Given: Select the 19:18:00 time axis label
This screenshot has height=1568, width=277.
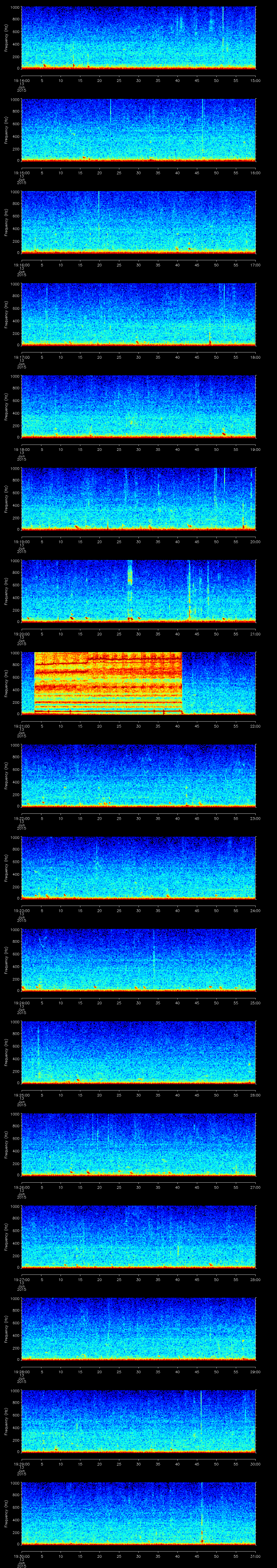Looking at the screenshot, I should tap(22, 450).
